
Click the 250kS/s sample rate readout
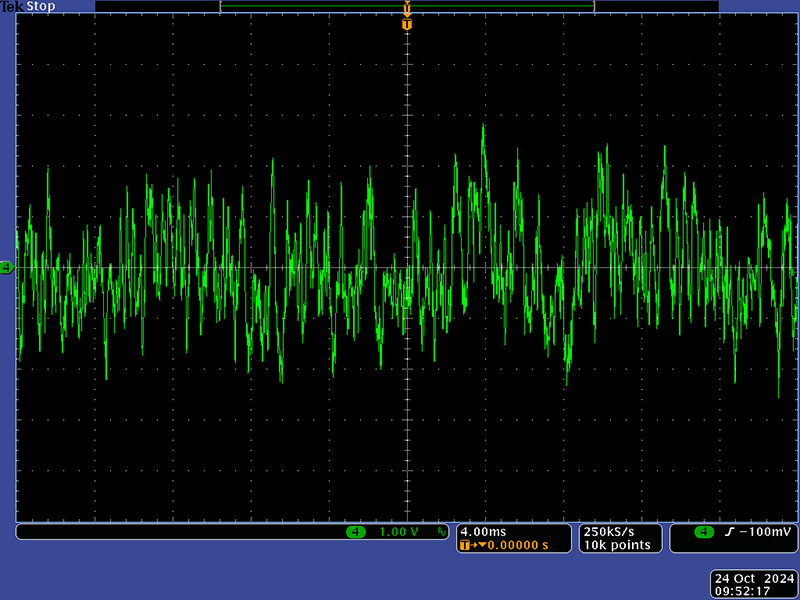(x=610, y=532)
